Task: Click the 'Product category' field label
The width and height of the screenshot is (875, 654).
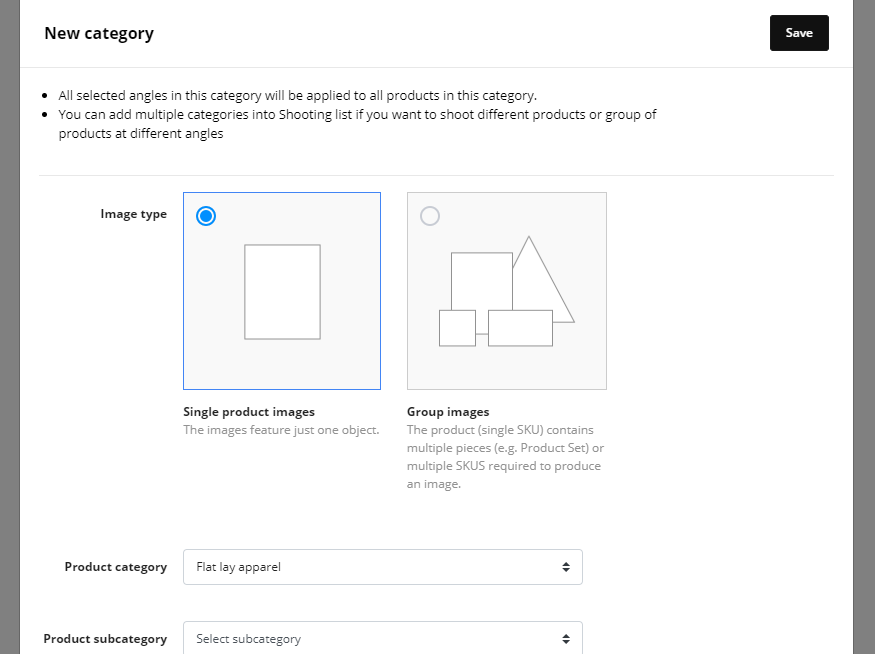Action: point(115,567)
